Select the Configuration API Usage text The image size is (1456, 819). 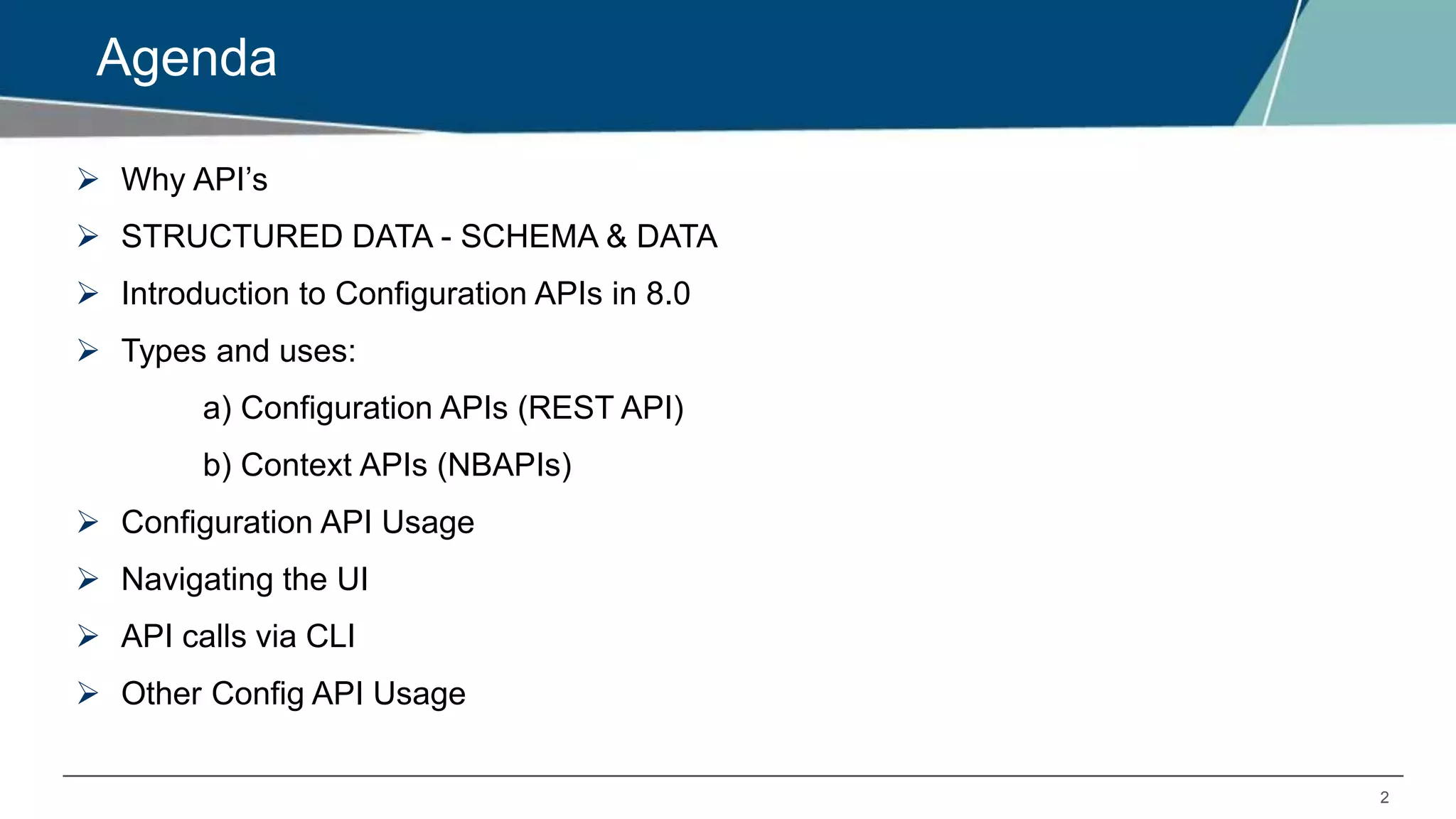[x=297, y=523]
